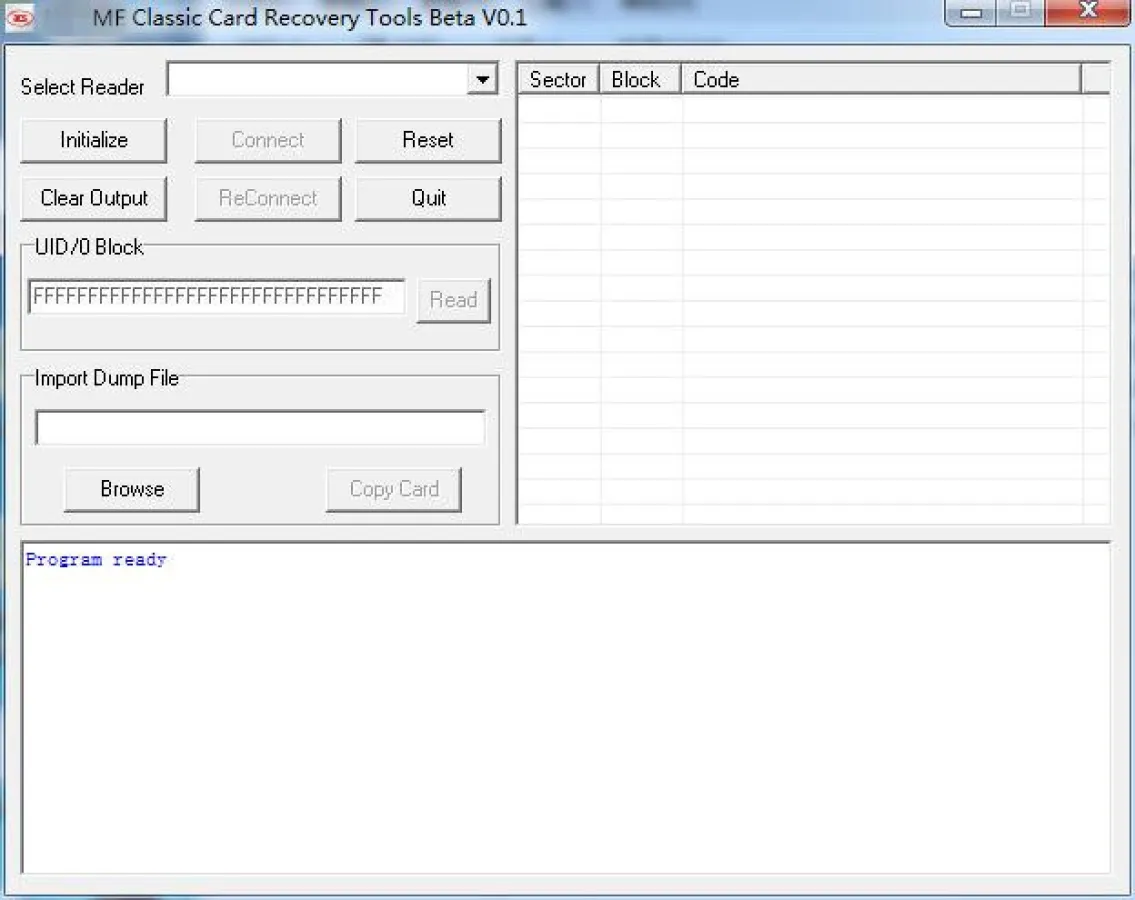The image size is (1135, 900).
Task: Click inside the output log area
Action: (565, 710)
